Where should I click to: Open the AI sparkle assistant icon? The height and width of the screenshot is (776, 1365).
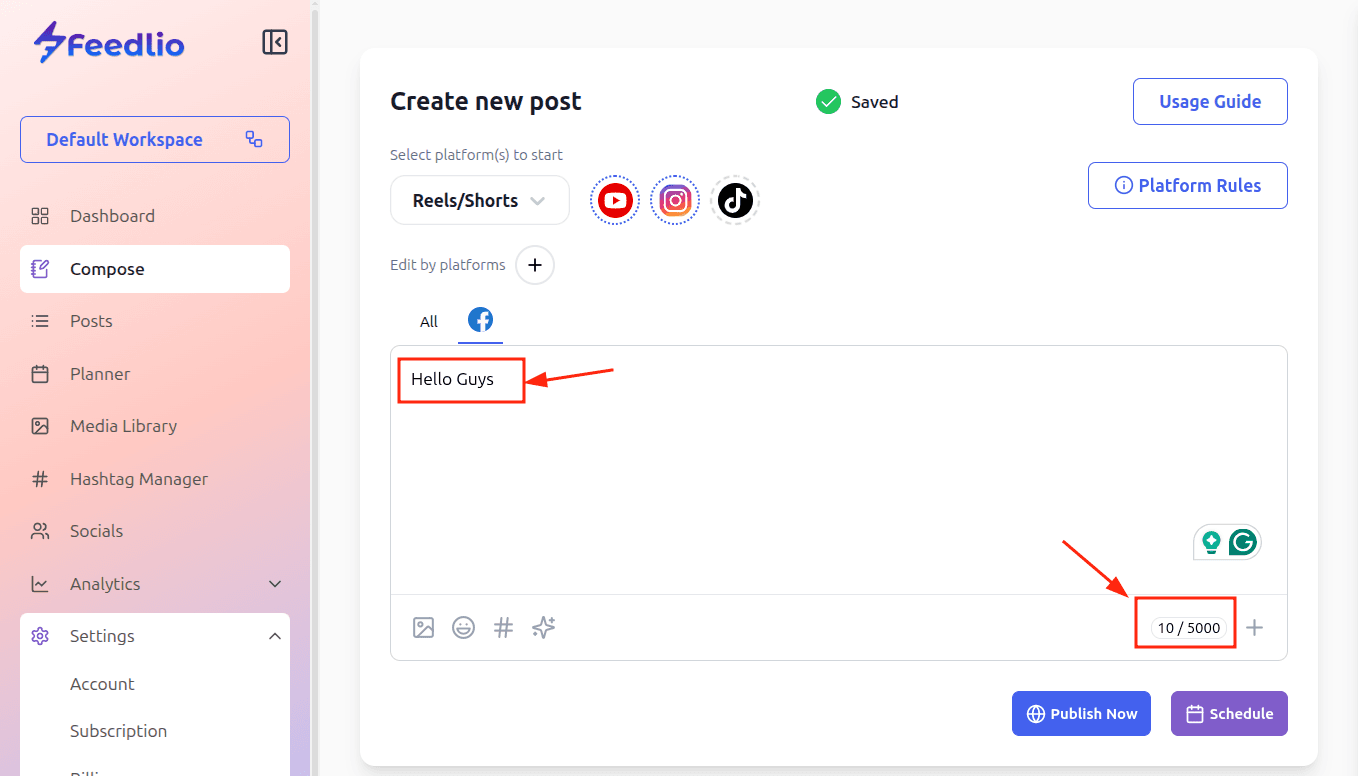pyautogui.click(x=543, y=628)
